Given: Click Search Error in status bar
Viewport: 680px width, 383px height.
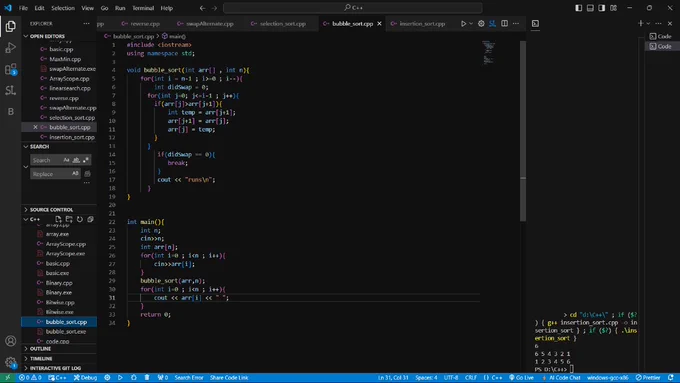Looking at the screenshot, I should point(189,377).
